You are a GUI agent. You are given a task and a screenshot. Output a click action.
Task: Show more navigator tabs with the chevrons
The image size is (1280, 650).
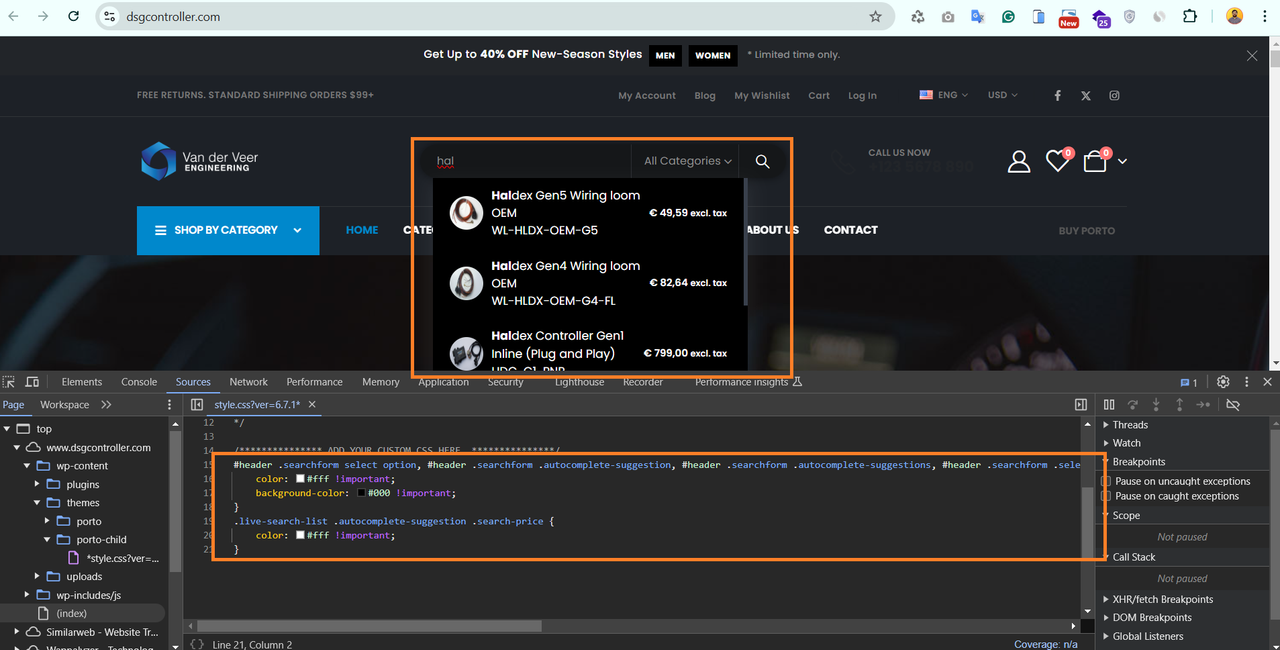(106, 405)
